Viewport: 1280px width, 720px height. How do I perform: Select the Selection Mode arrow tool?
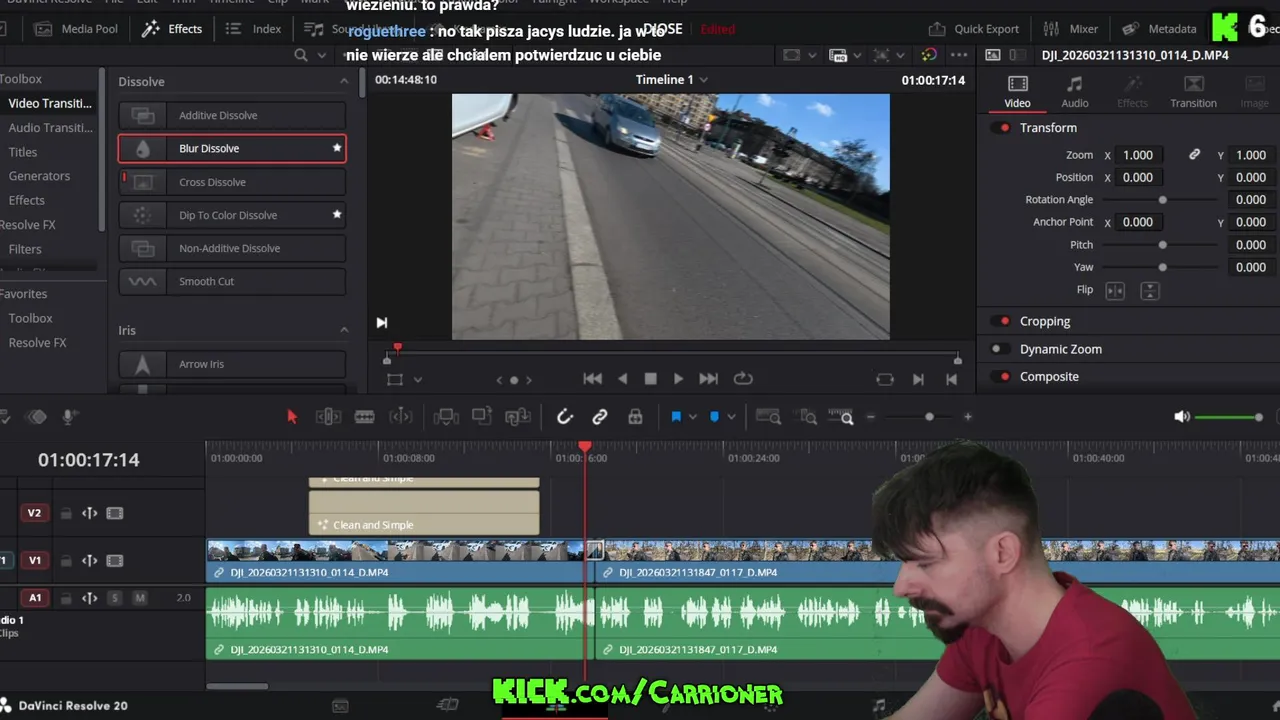[292, 417]
